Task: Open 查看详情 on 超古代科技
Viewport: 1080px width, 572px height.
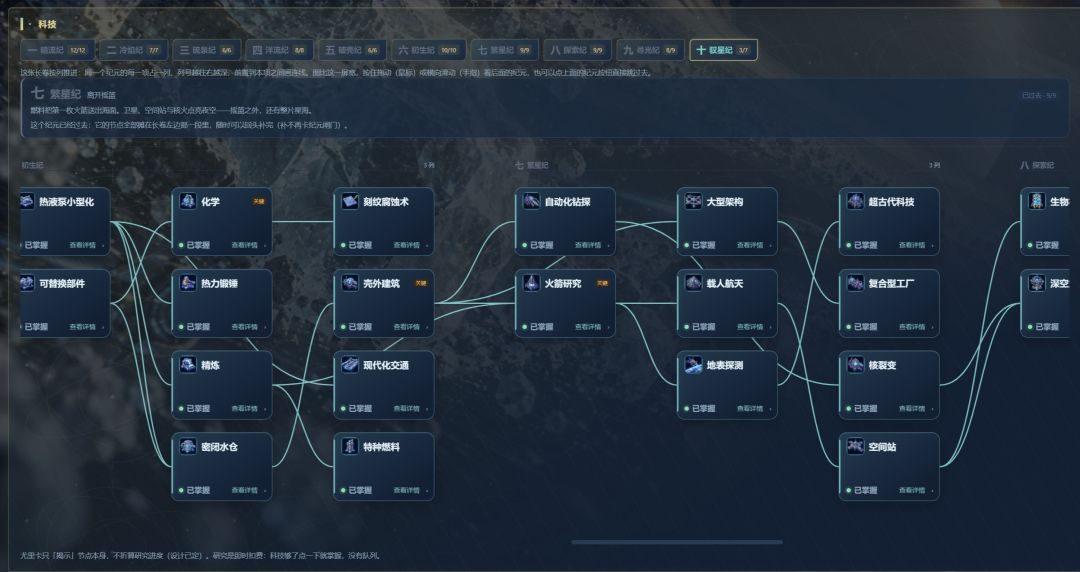Action: (914, 245)
